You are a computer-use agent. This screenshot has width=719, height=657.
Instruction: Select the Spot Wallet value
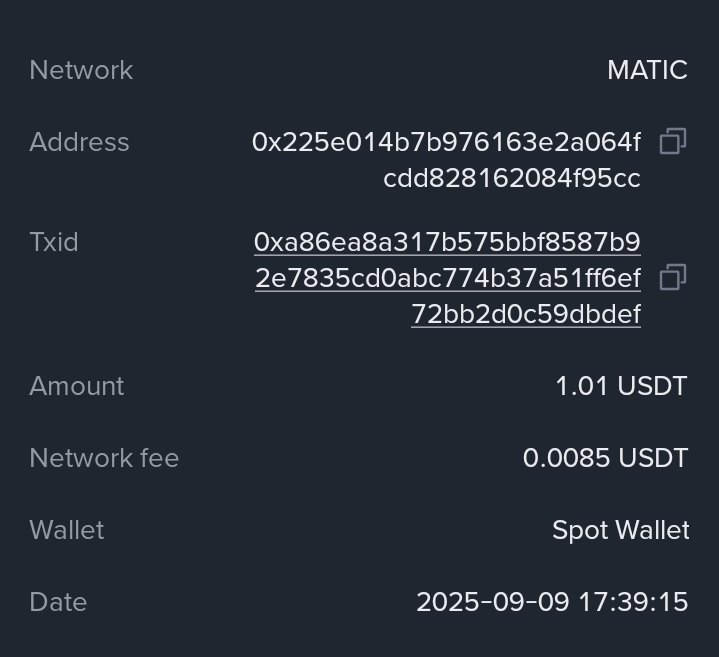coord(620,530)
